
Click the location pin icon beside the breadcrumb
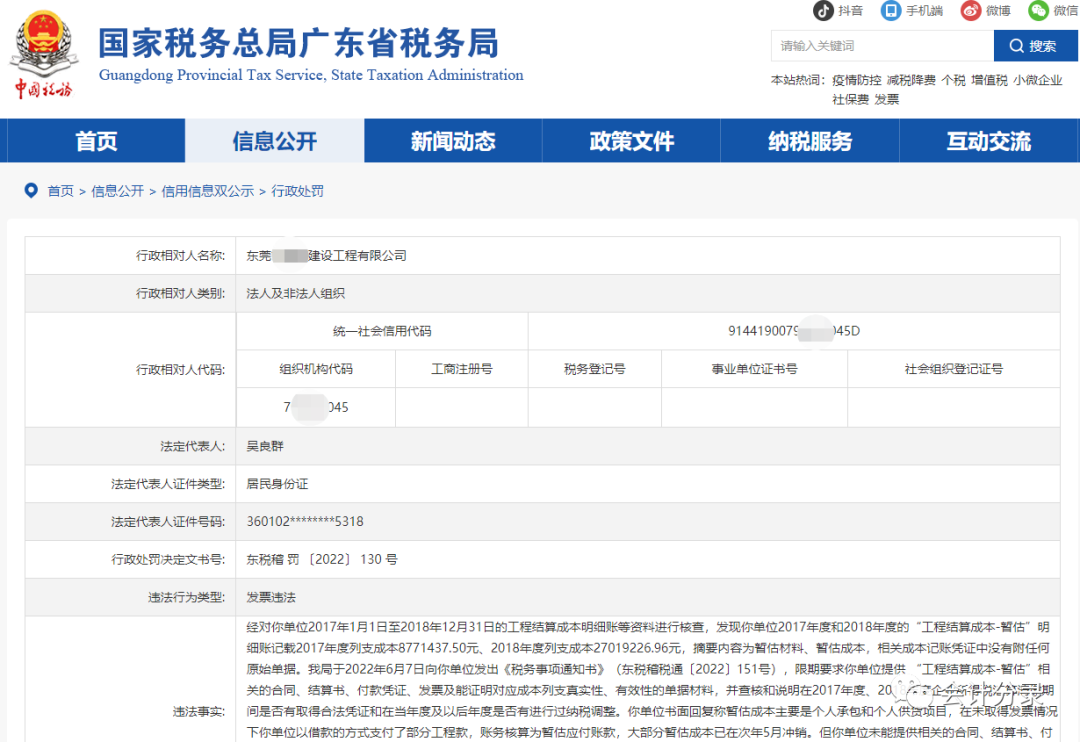point(31,190)
